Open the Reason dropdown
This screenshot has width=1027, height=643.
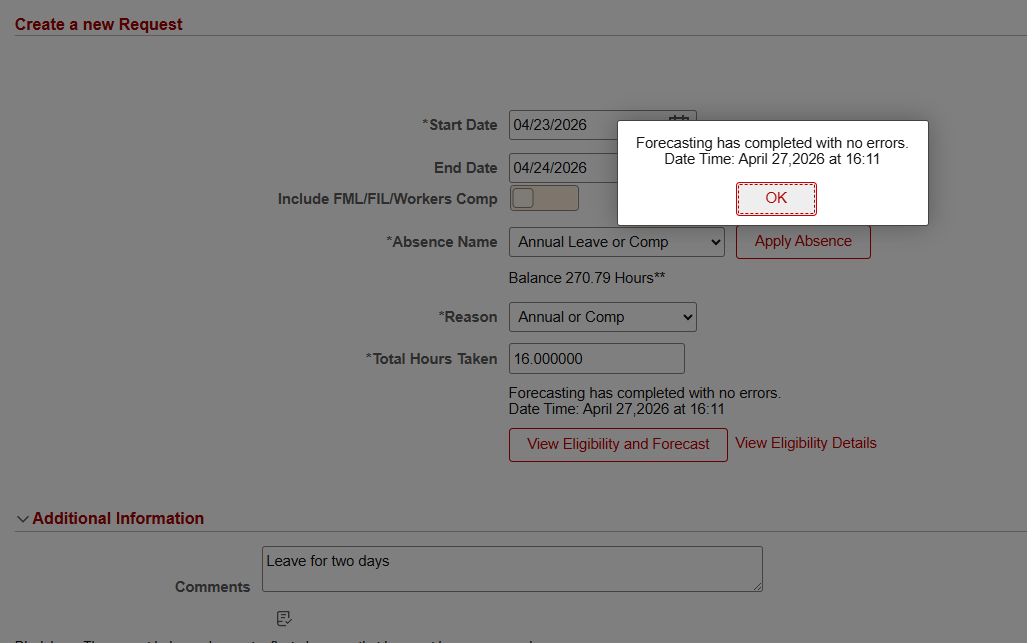603,317
